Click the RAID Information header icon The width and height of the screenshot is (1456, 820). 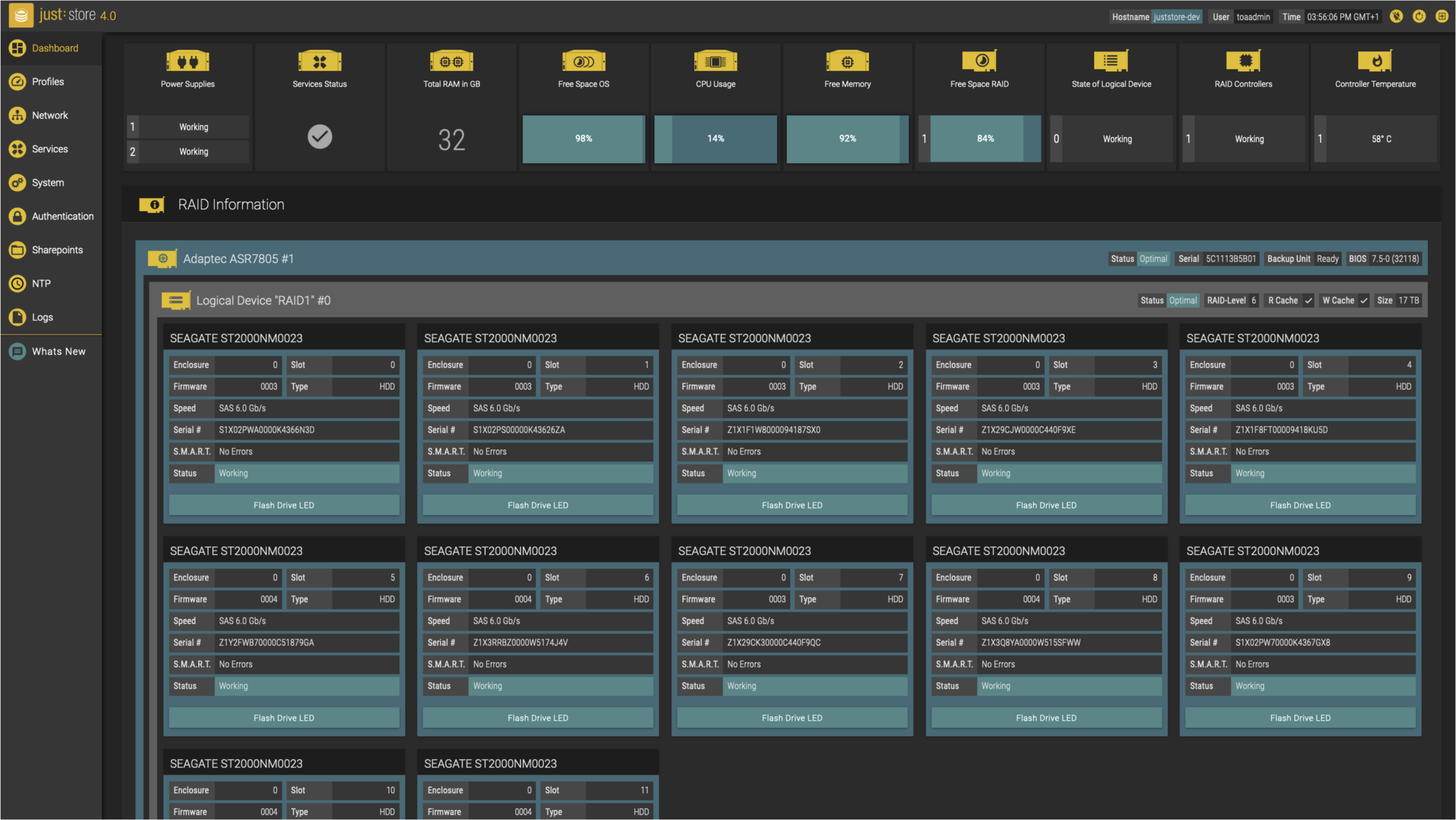coord(152,205)
